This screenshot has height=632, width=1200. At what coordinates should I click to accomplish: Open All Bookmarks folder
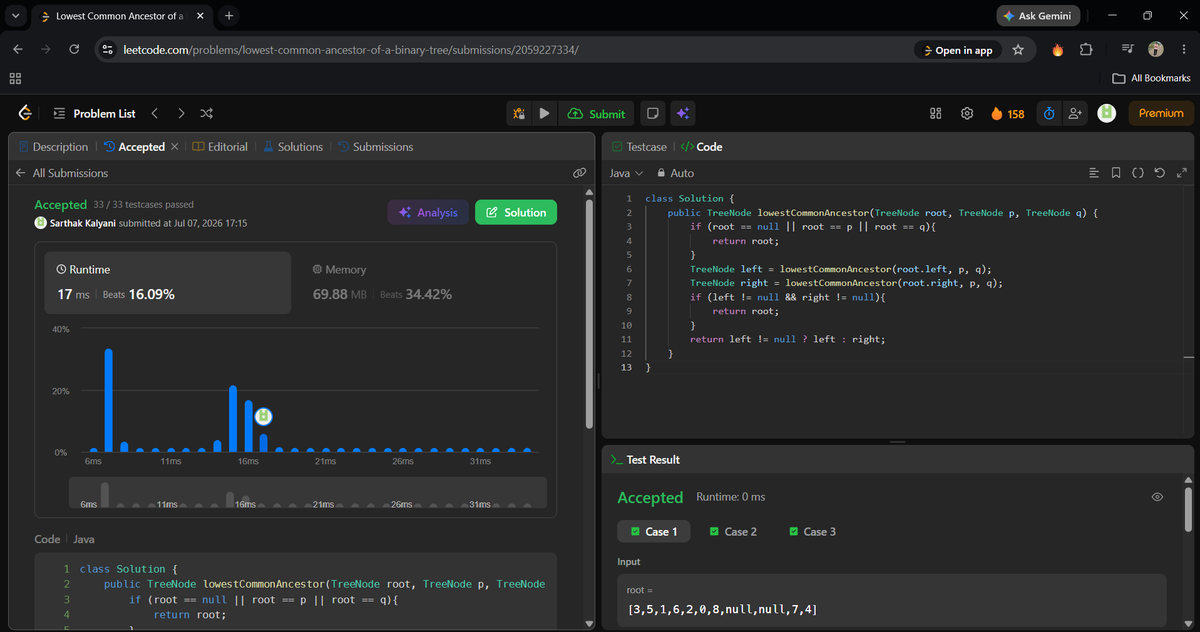tap(1152, 78)
